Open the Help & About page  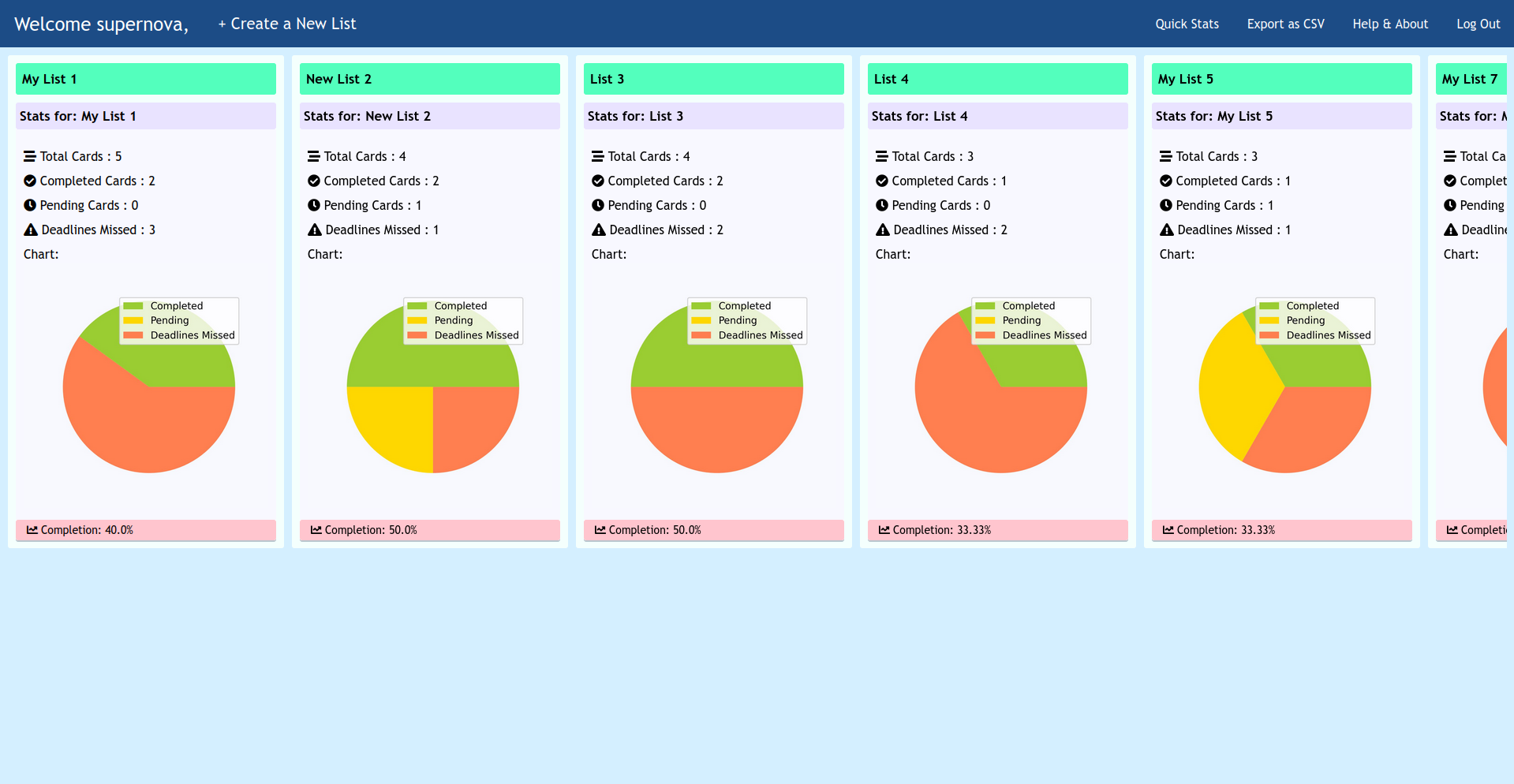point(1390,24)
